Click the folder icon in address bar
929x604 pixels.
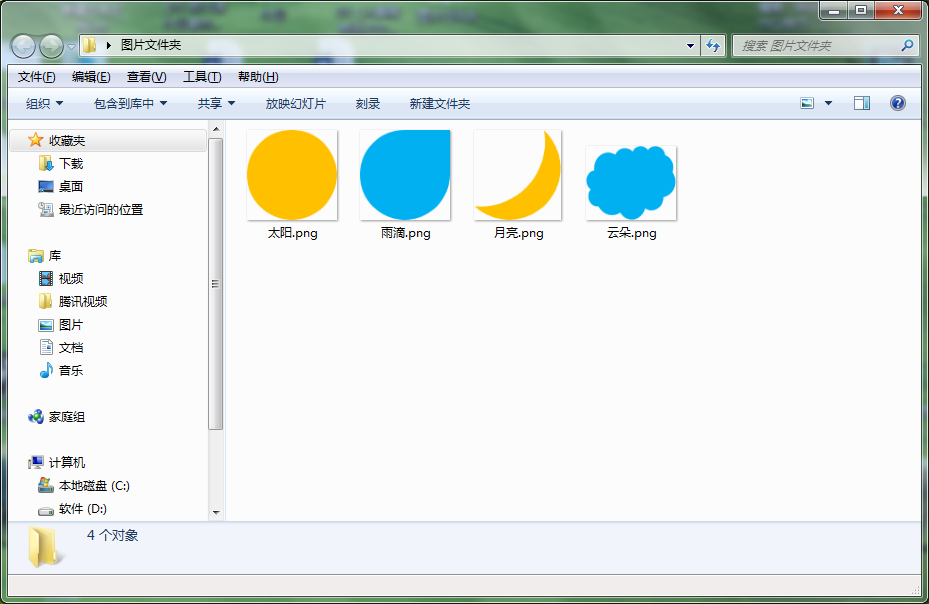tap(89, 45)
